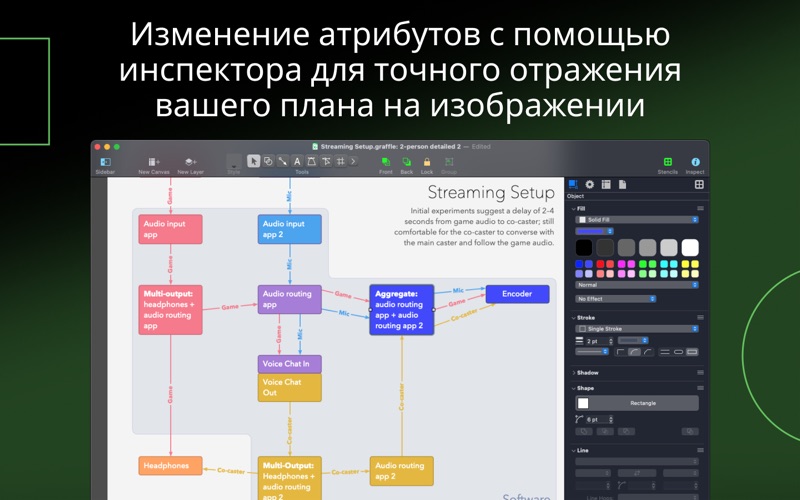
Task: Select the blue Audio input app 2 shape
Action: [289, 229]
